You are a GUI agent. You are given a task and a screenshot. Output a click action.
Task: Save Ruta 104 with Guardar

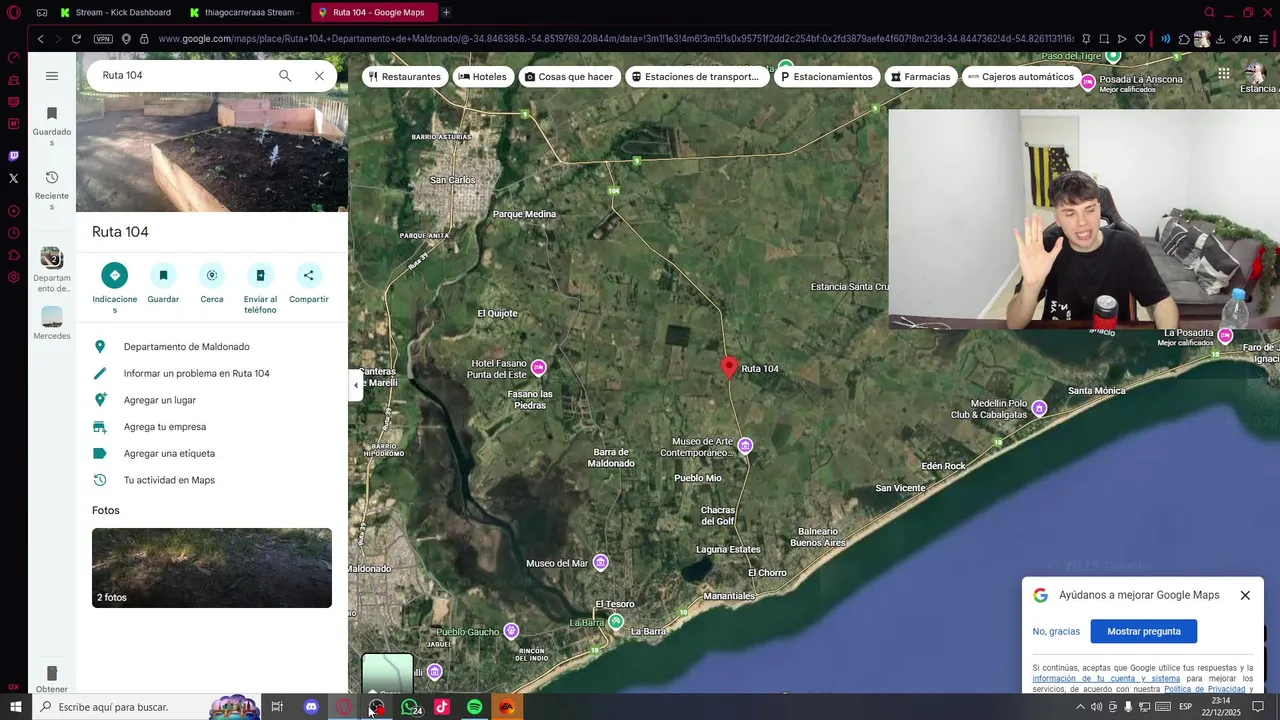(x=163, y=275)
